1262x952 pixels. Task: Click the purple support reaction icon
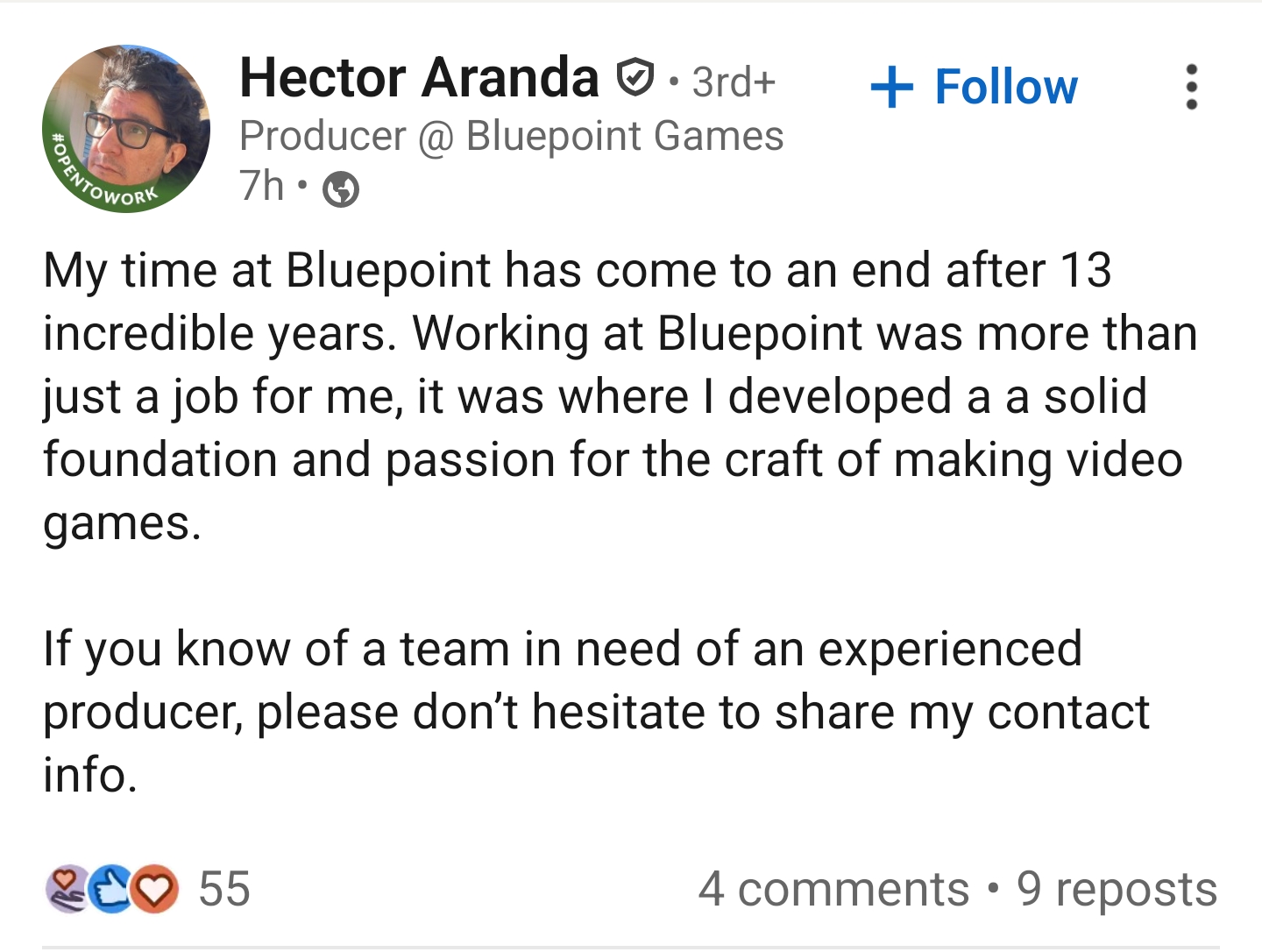[x=66, y=888]
